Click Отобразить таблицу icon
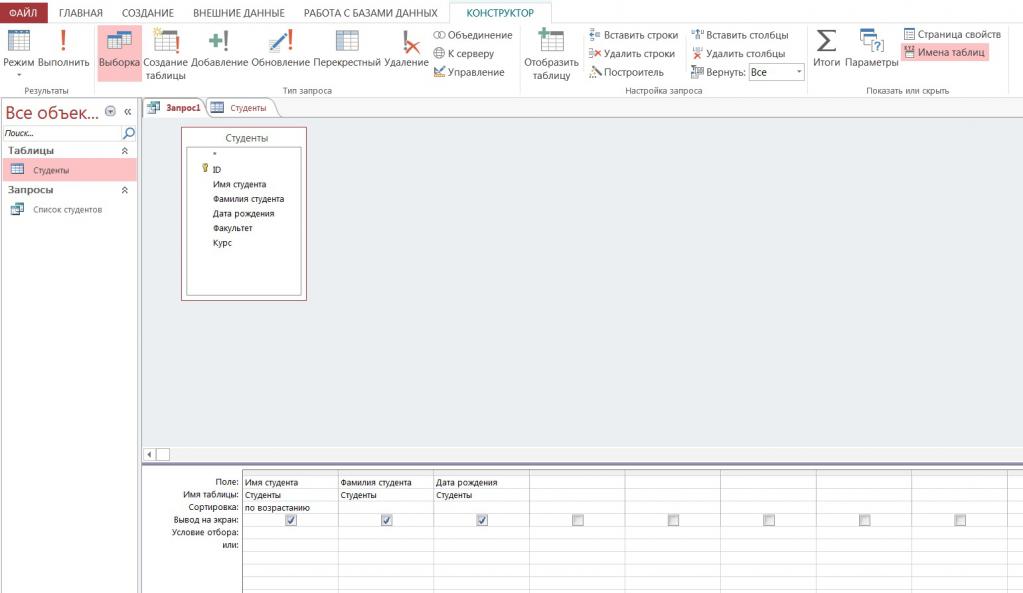This screenshot has height=593, width=1023. (551, 41)
